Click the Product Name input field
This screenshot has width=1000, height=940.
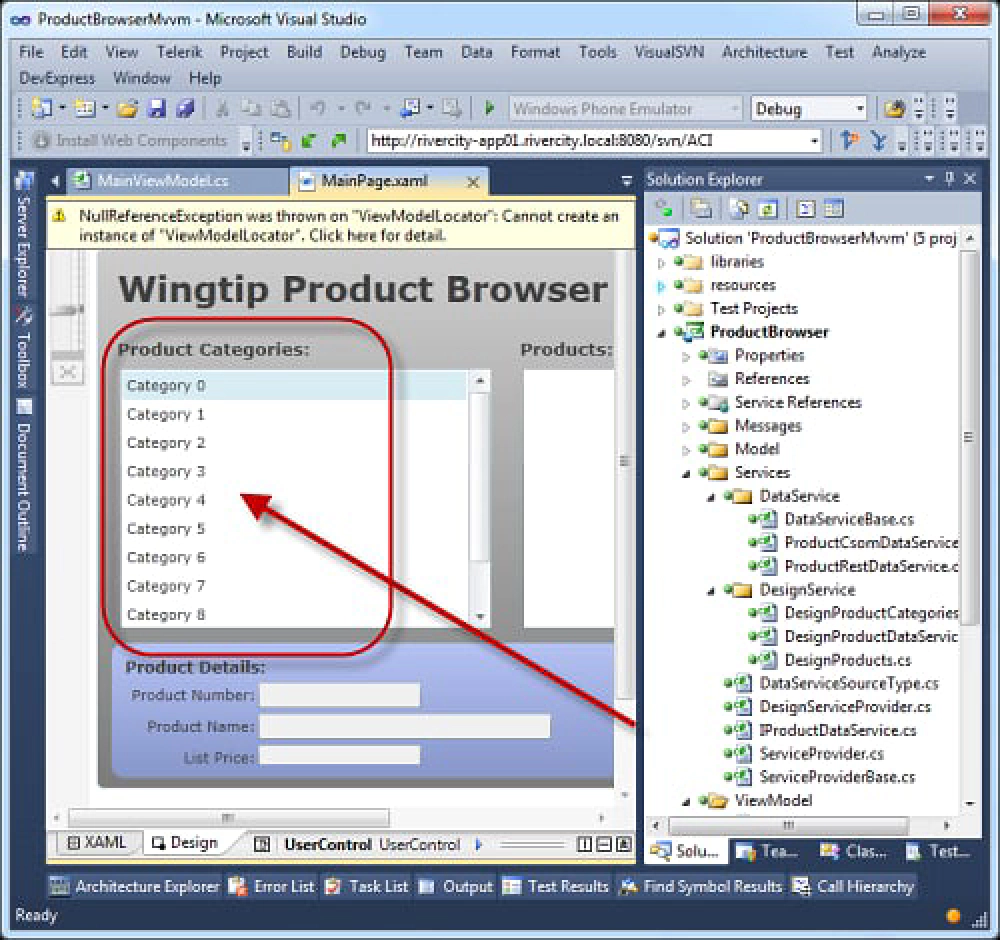[x=404, y=726]
